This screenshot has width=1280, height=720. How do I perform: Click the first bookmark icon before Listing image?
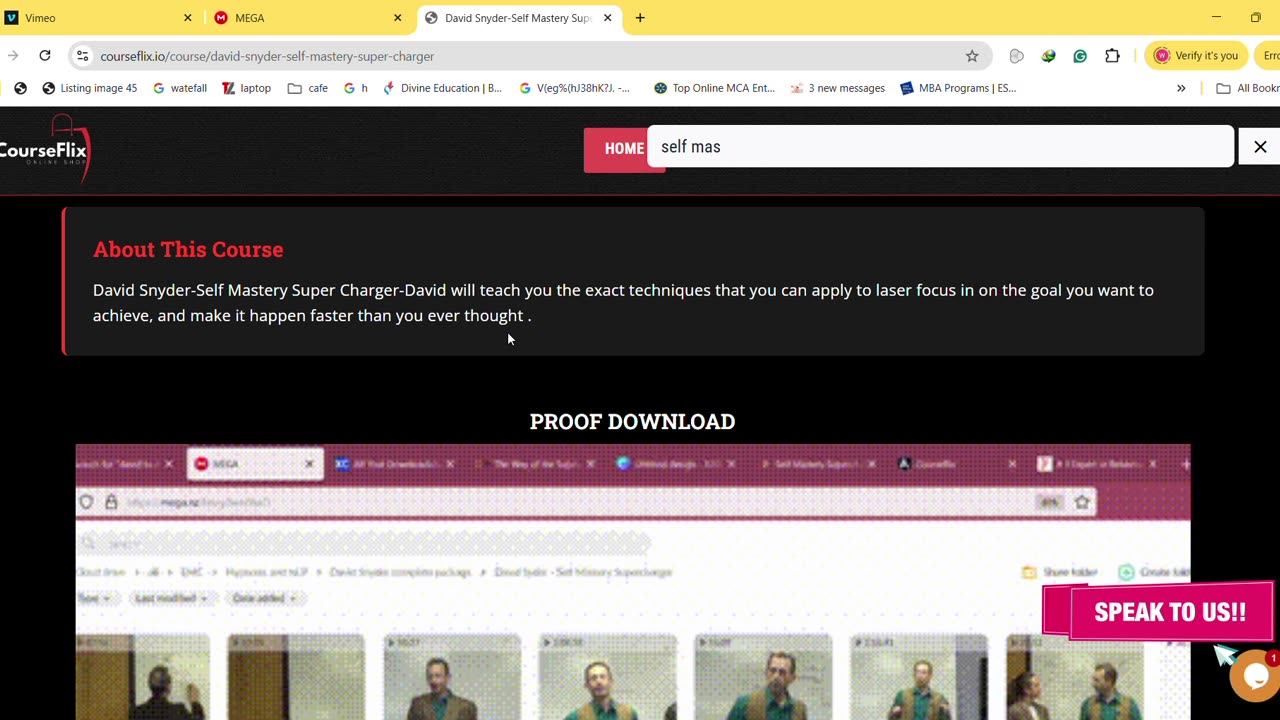(x=20, y=88)
